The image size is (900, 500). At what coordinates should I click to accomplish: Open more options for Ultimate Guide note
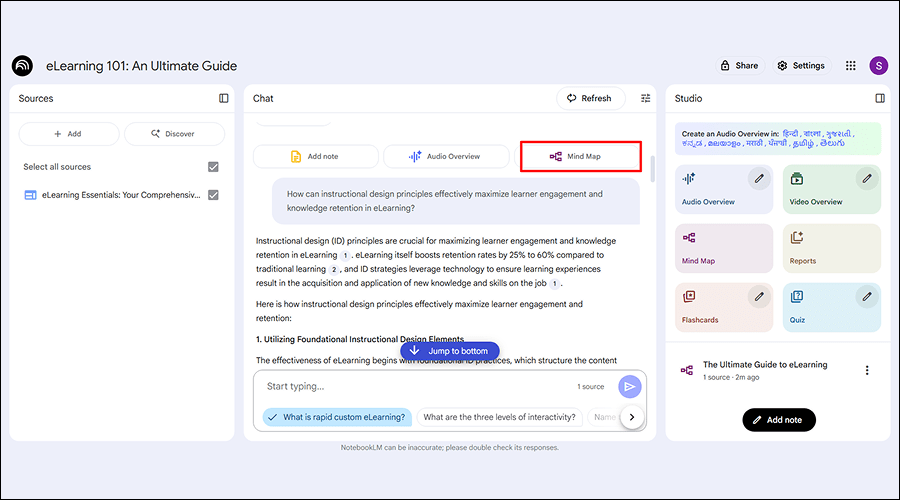pyautogui.click(x=867, y=370)
